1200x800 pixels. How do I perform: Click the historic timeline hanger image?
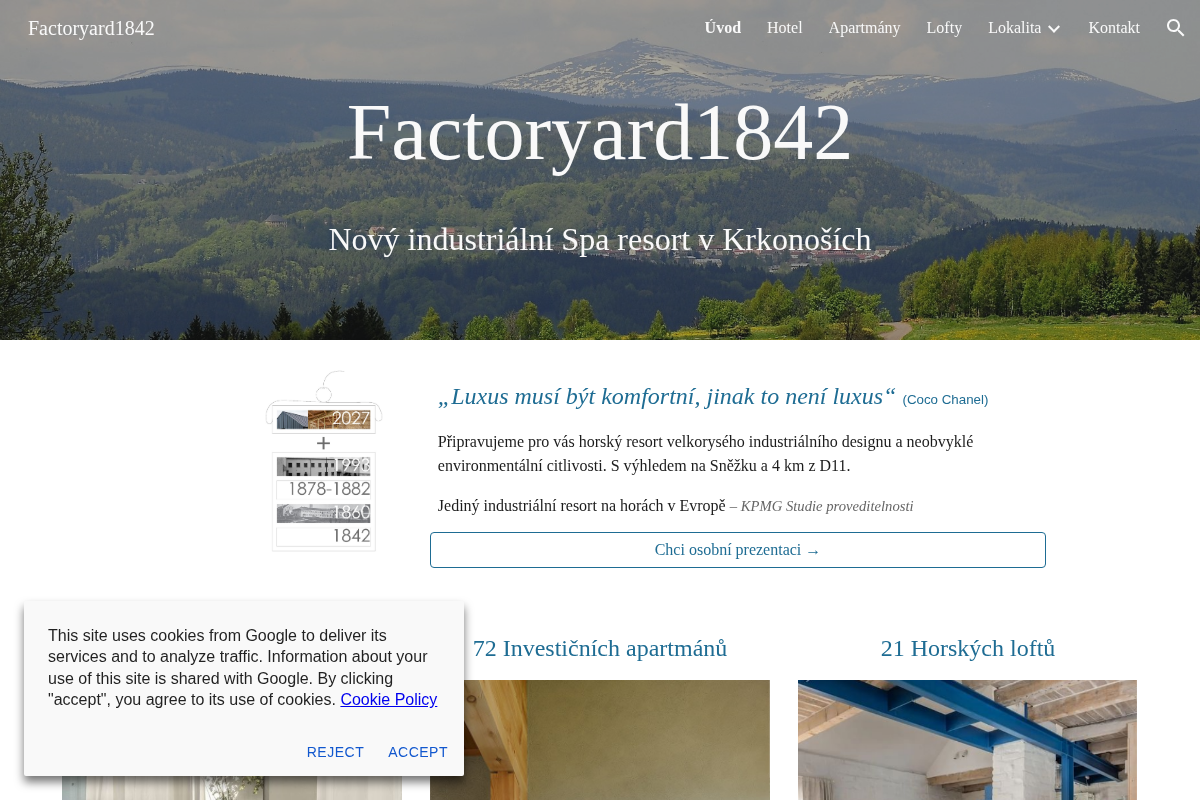pyautogui.click(x=324, y=461)
